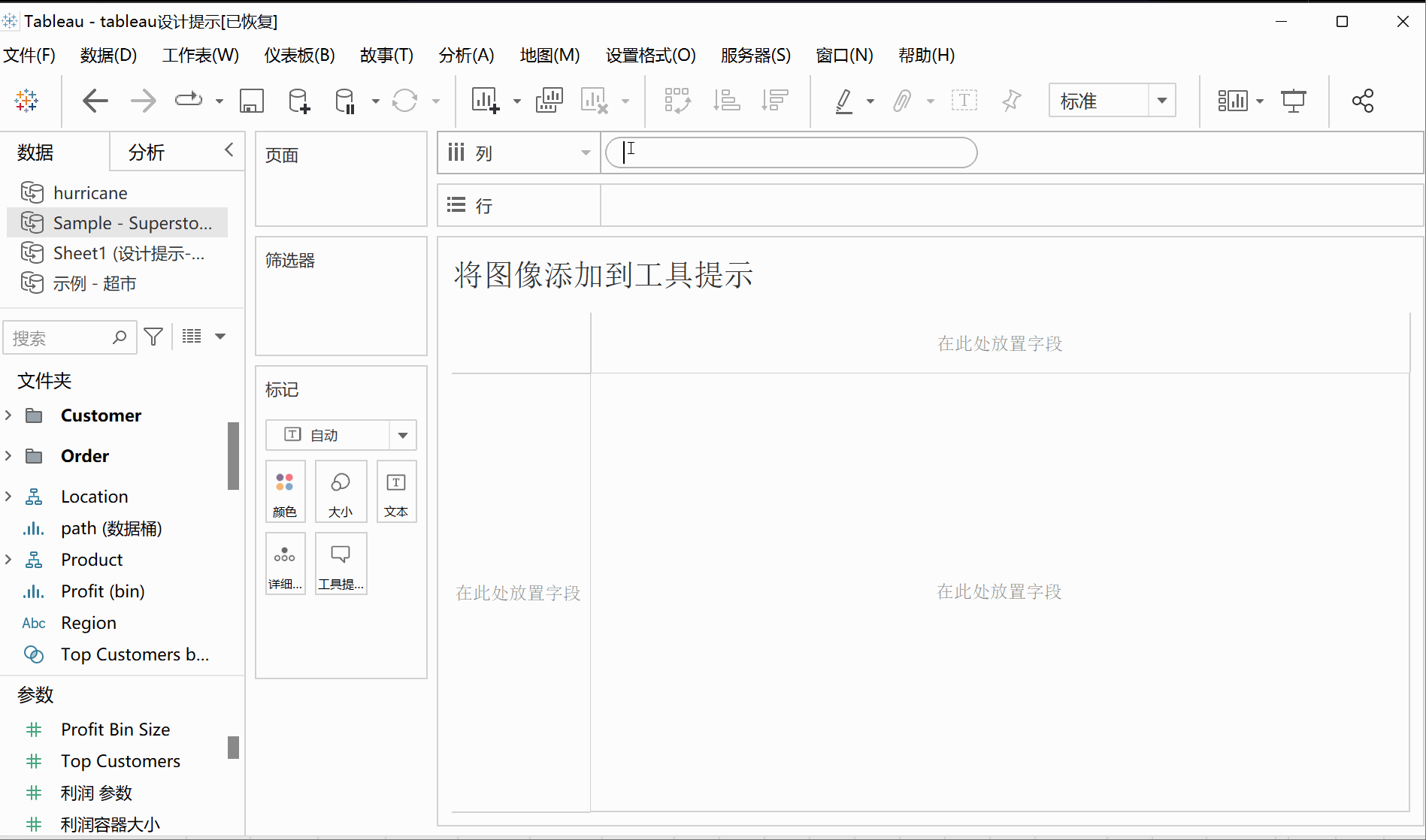Click the Detail button on Marks card

[285, 564]
